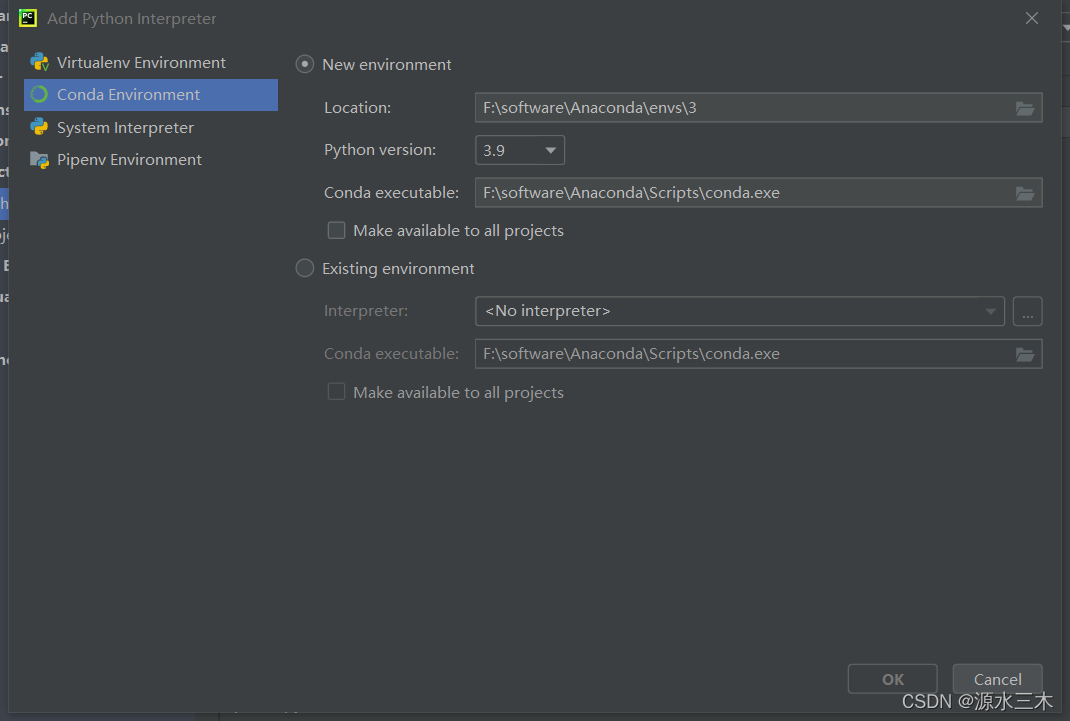This screenshot has height=721, width=1070.
Task: Browse folder icon for existing environment Conda executable
Action: pyautogui.click(x=1024, y=355)
